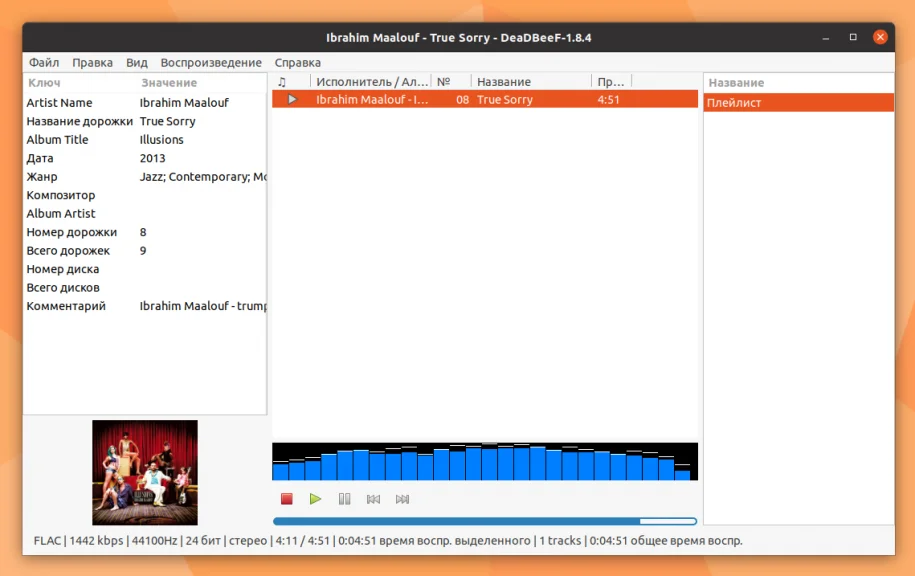Seek within the track using the progress bar

coord(485,521)
